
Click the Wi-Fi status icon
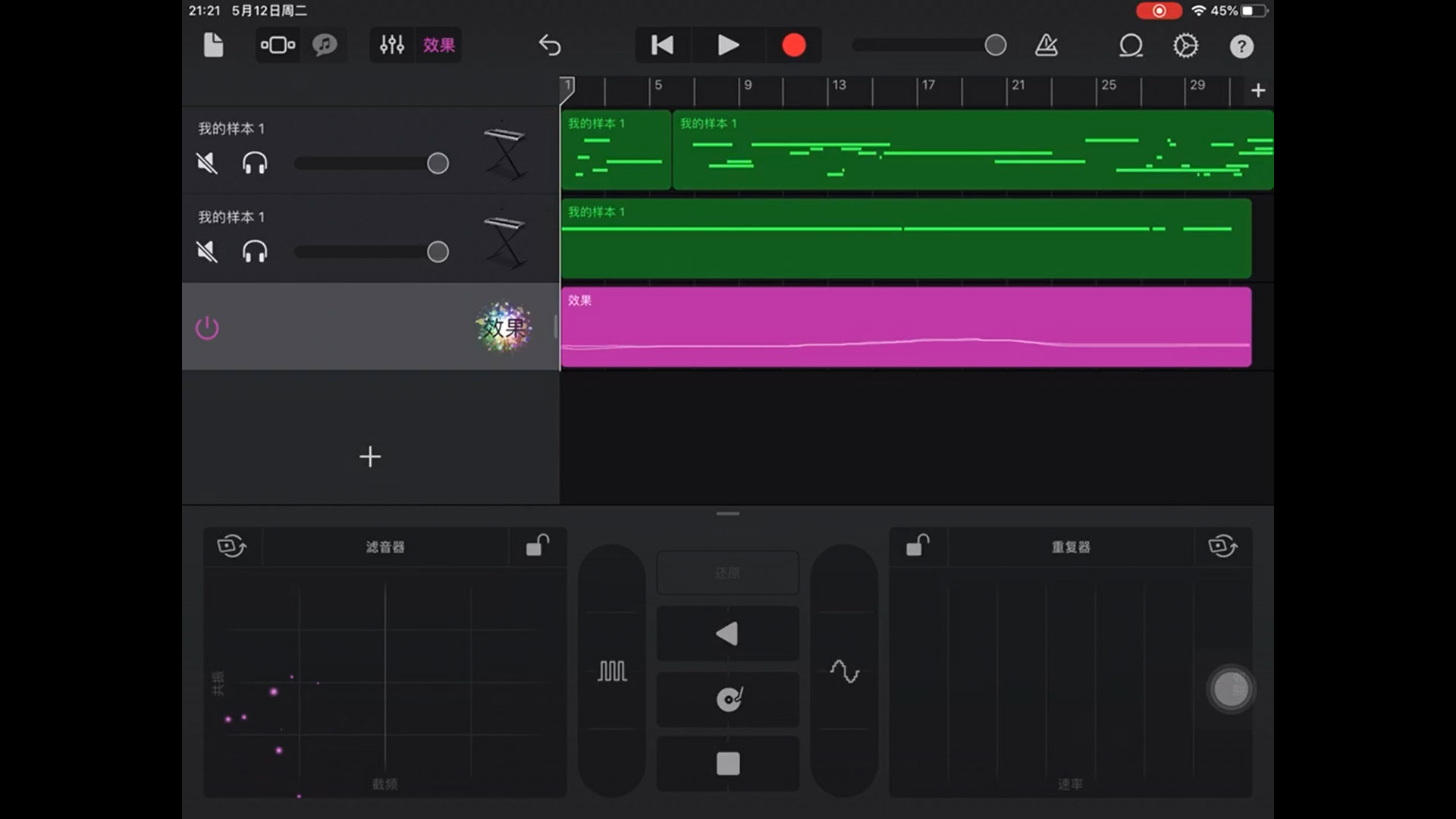pyautogui.click(x=1198, y=11)
